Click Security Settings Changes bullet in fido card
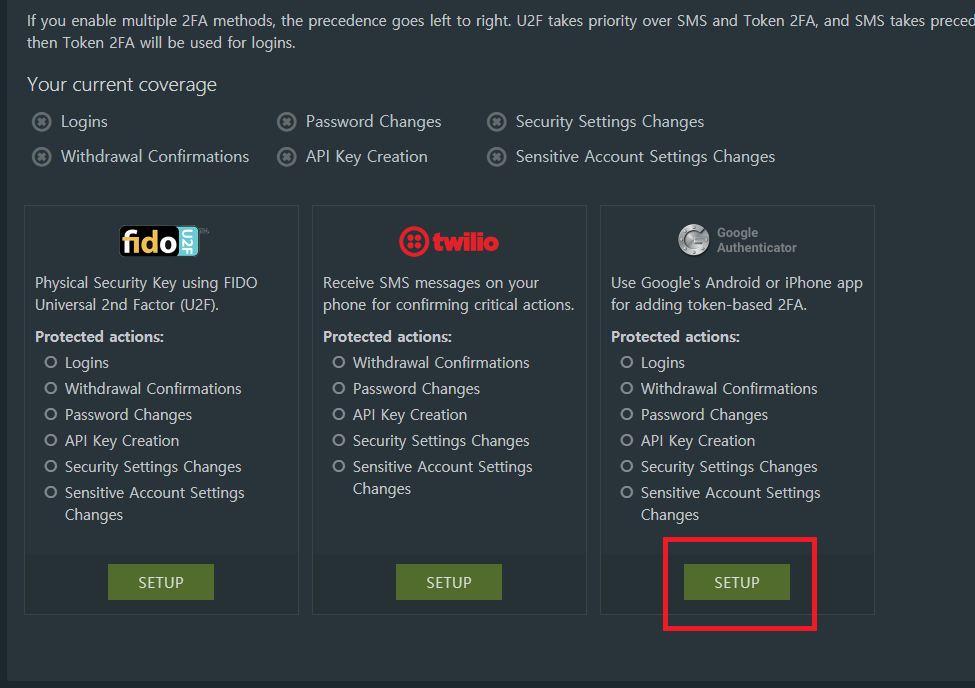 coord(51,467)
